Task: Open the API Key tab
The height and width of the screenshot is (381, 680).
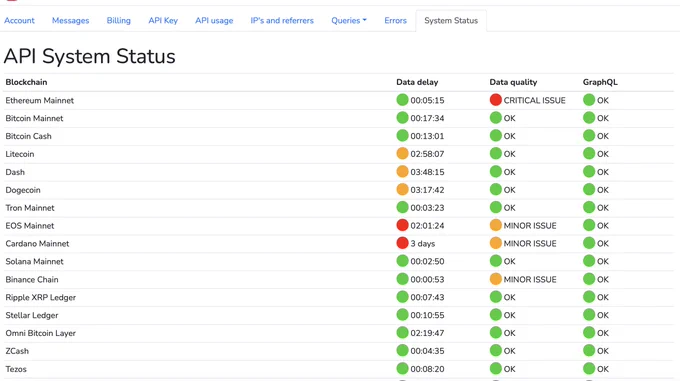Action: 163,20
